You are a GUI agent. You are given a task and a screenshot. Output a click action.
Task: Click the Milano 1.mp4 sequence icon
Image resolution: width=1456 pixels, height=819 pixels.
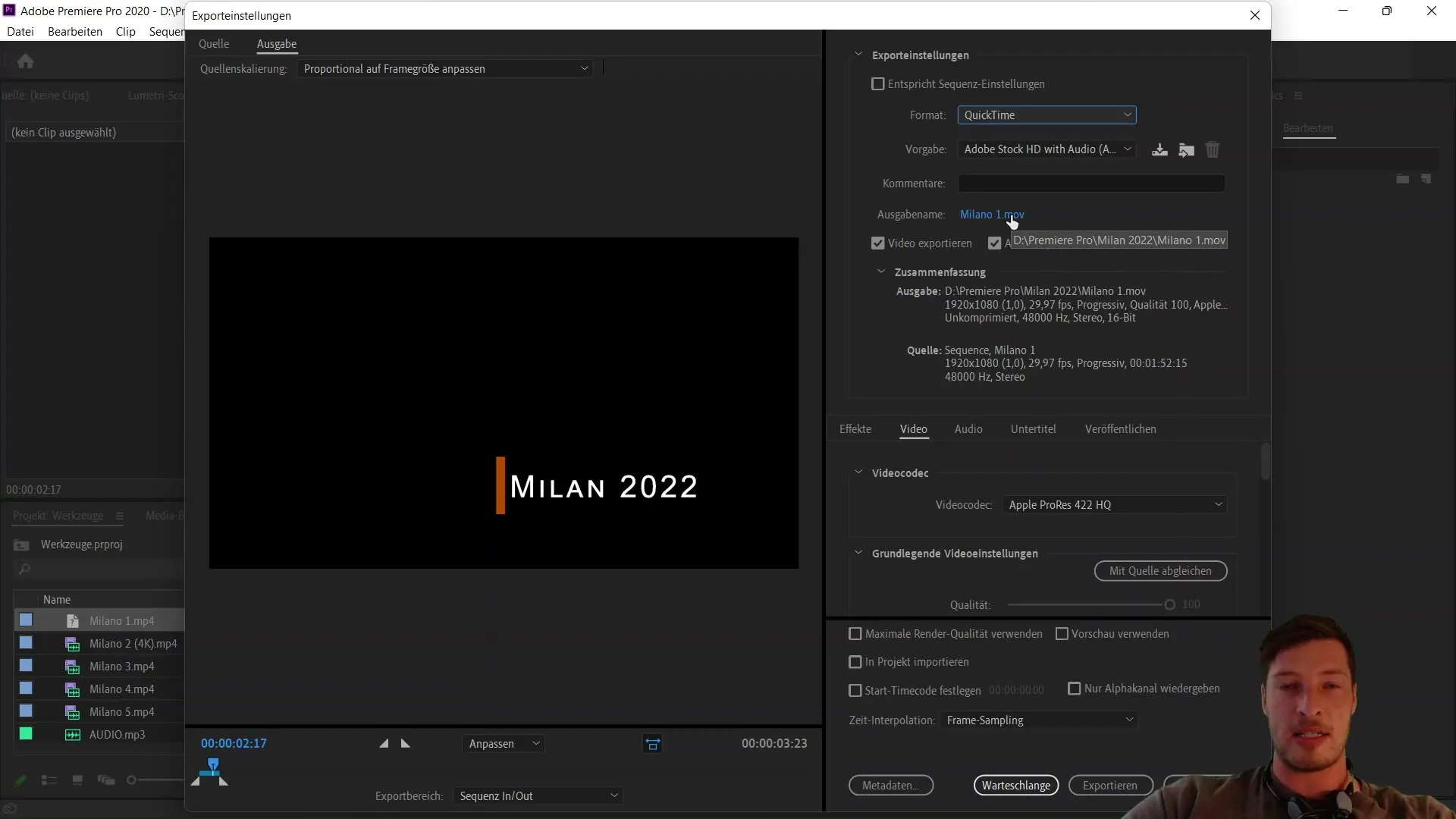pyautogui.click(x=73, y=621)
